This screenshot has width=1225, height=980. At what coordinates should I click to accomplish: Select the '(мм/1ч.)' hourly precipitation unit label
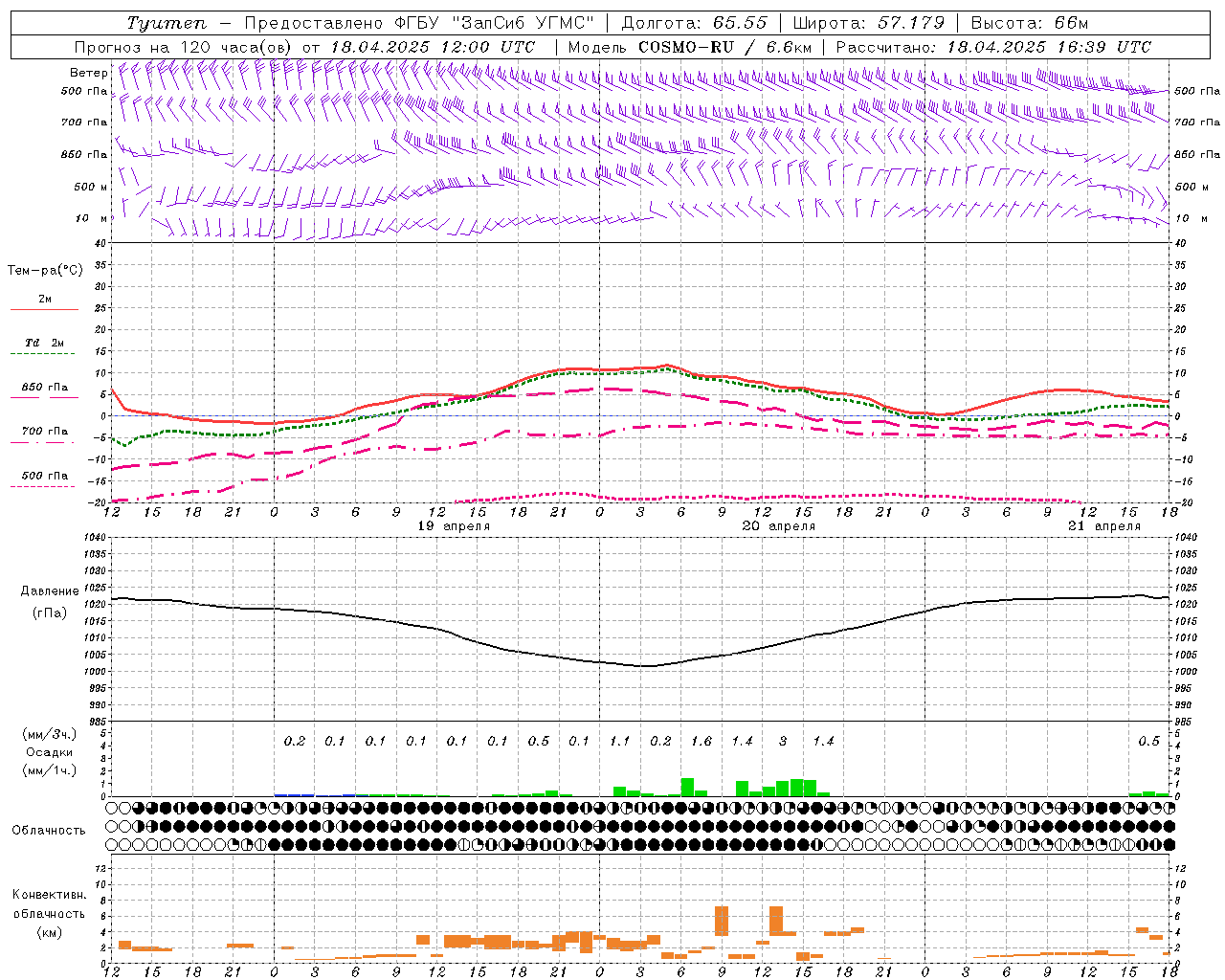[x=48, y=770]
